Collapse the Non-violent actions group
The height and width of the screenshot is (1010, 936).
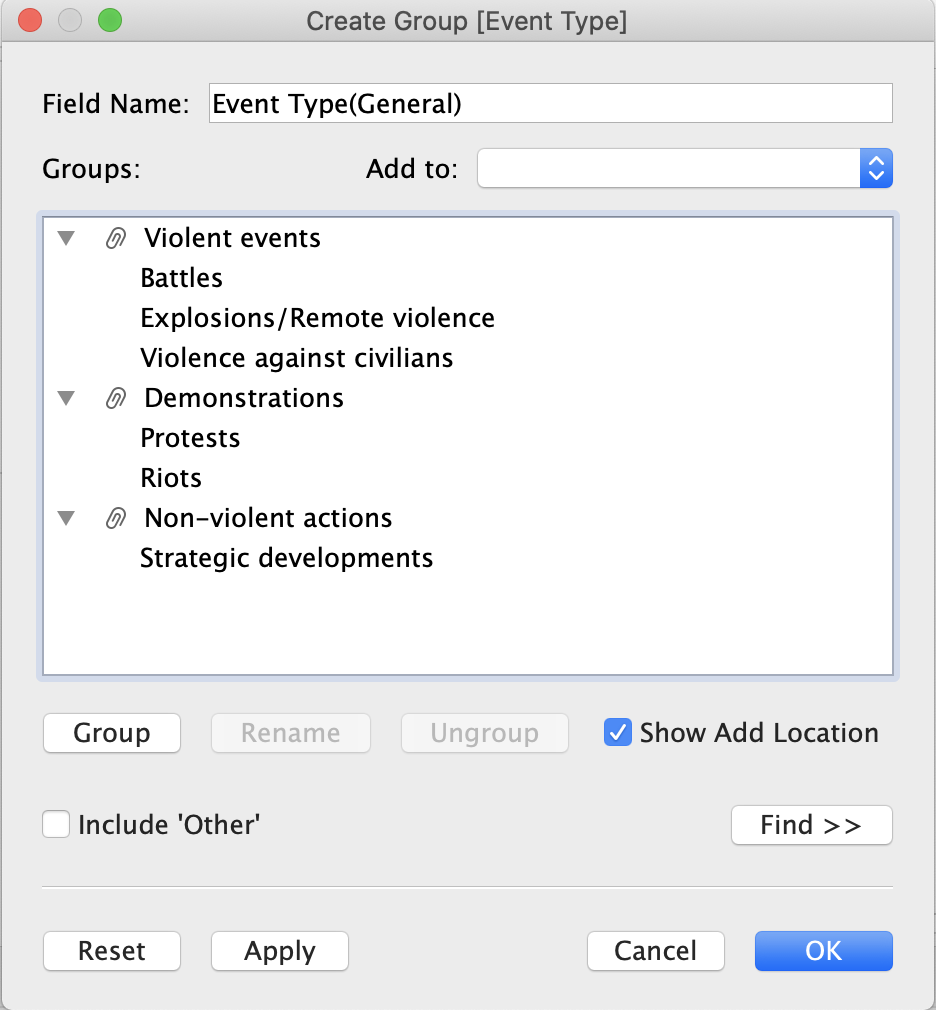[x=67, y=518]
